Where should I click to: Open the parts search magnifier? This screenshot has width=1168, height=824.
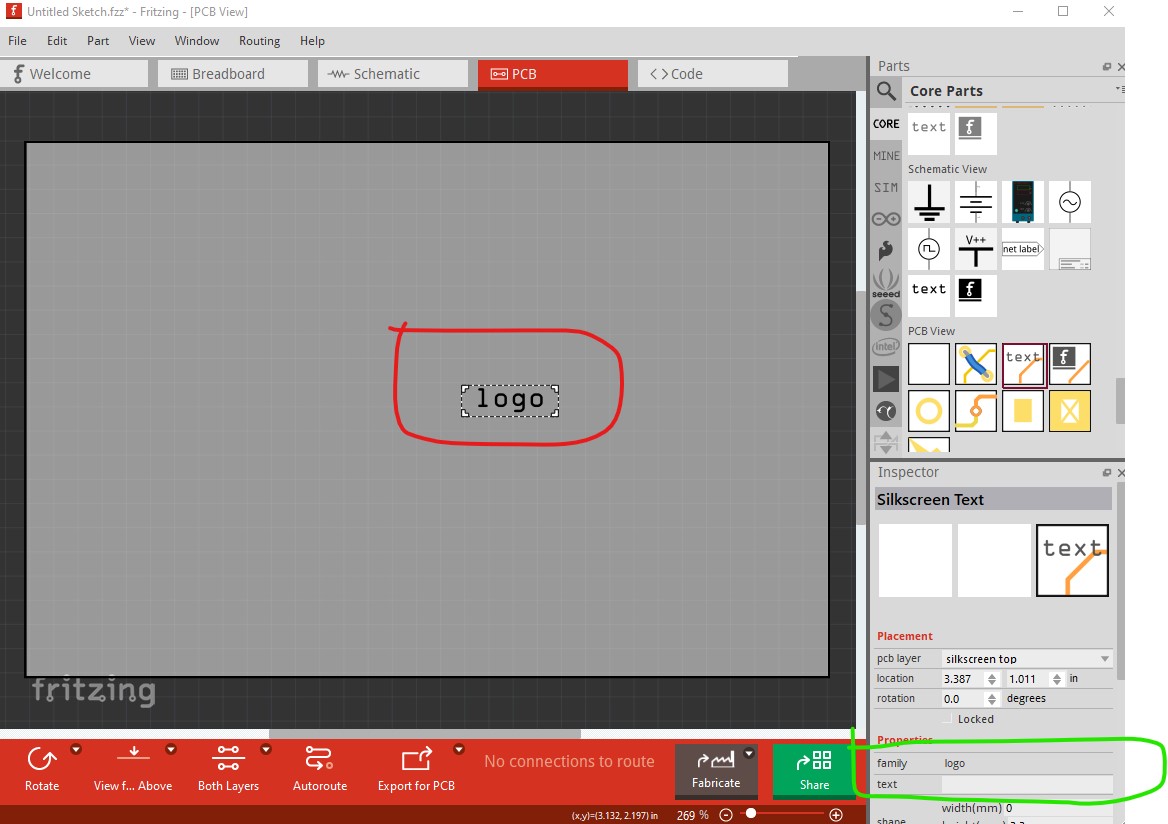[886, 92]
